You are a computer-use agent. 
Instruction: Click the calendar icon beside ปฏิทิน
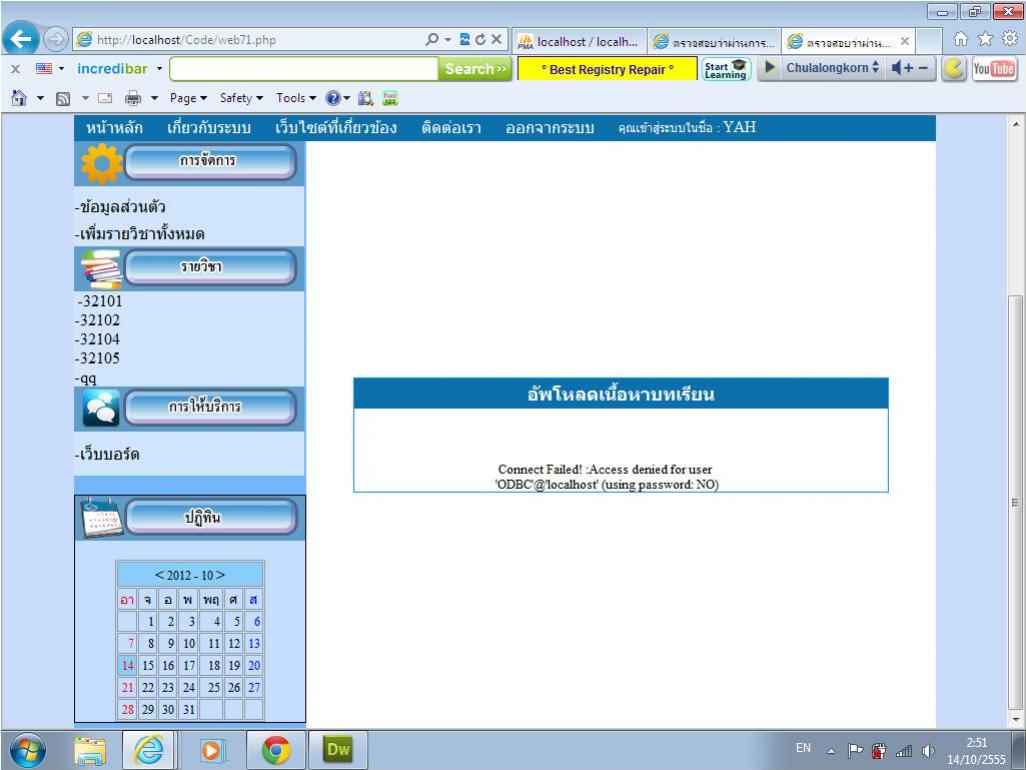point(101,518)
